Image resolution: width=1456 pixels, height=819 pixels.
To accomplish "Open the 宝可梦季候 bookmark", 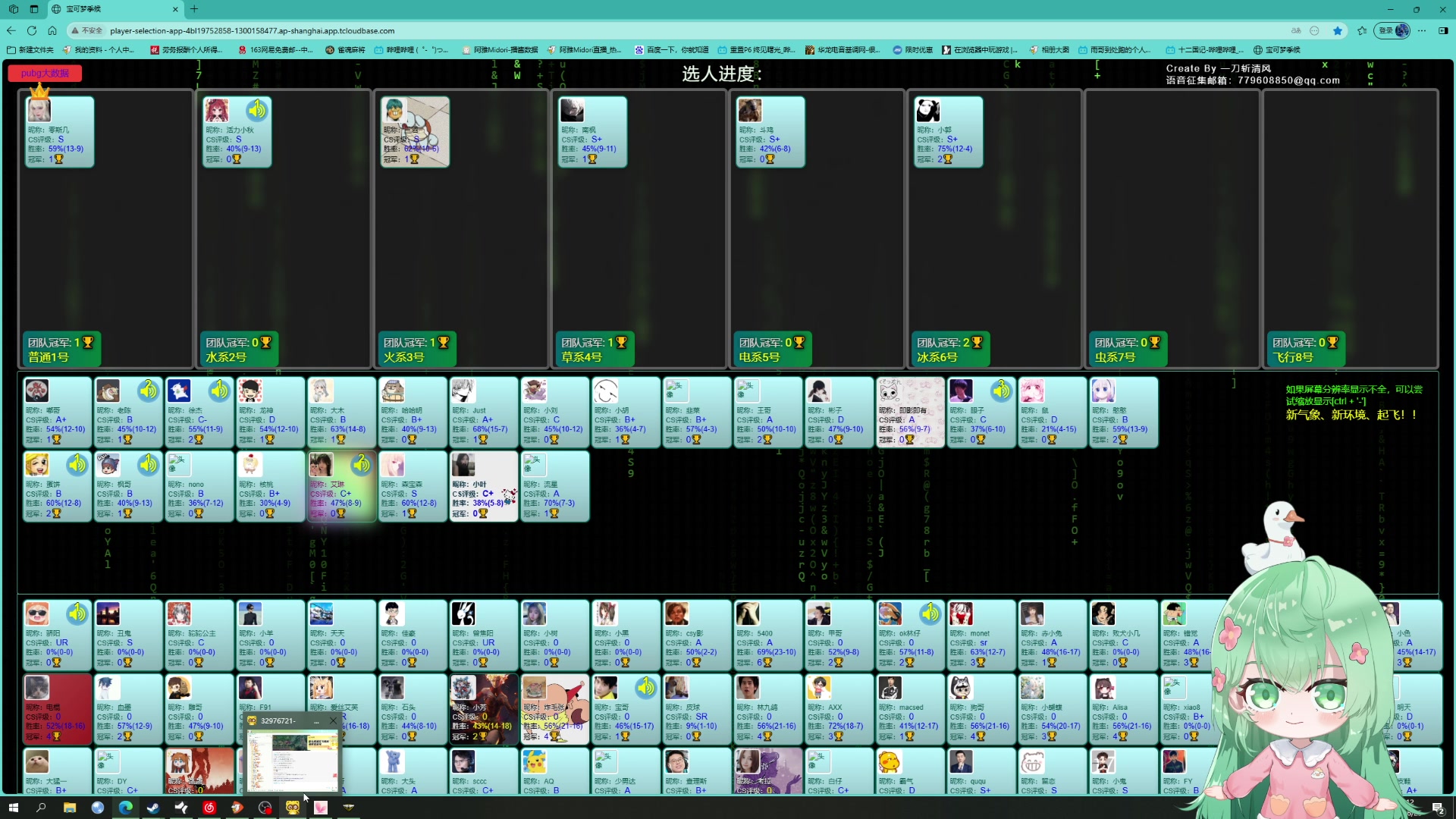I will 1277,50.
